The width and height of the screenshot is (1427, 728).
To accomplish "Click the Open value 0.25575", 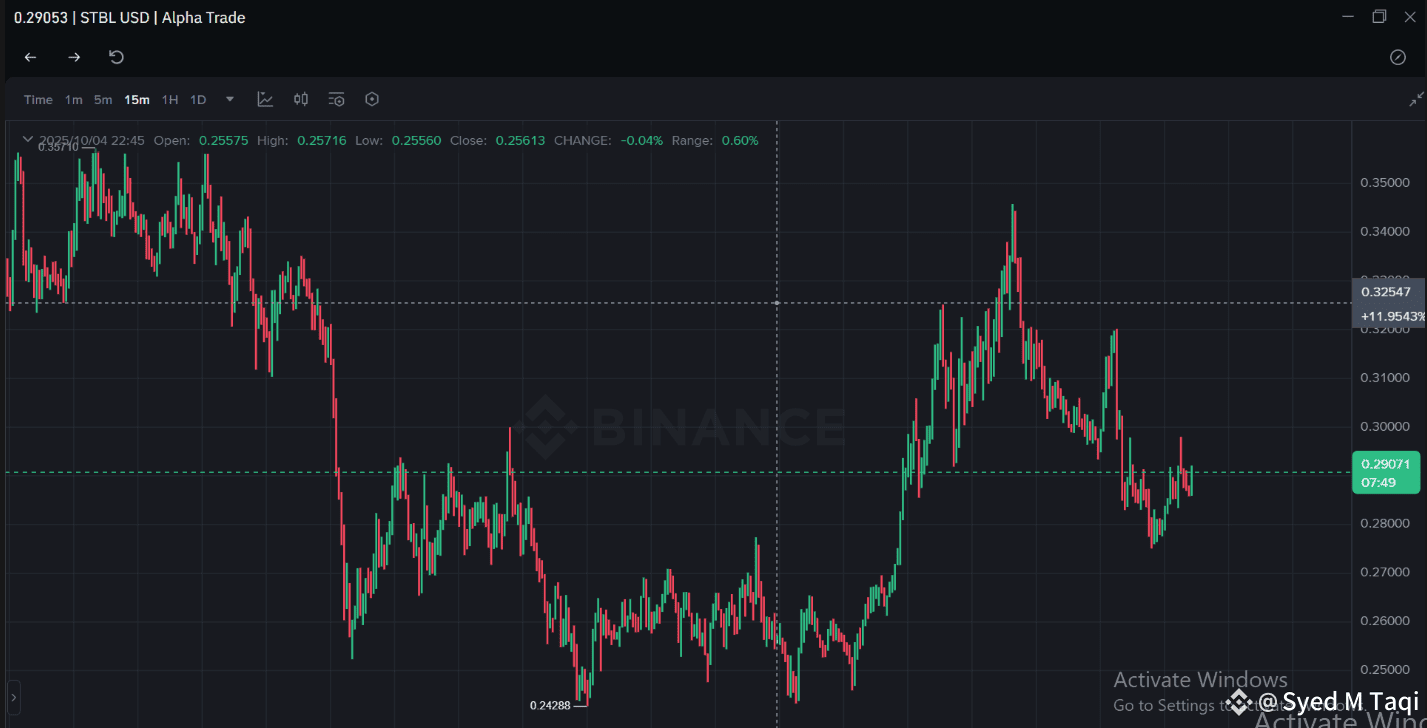I will (x=223, y=140).
